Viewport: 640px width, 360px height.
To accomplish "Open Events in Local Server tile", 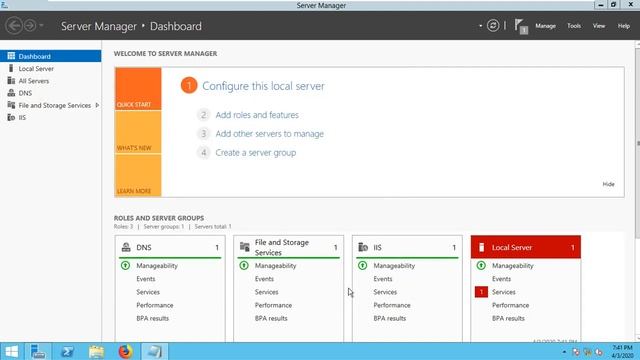I will [501, 279].
